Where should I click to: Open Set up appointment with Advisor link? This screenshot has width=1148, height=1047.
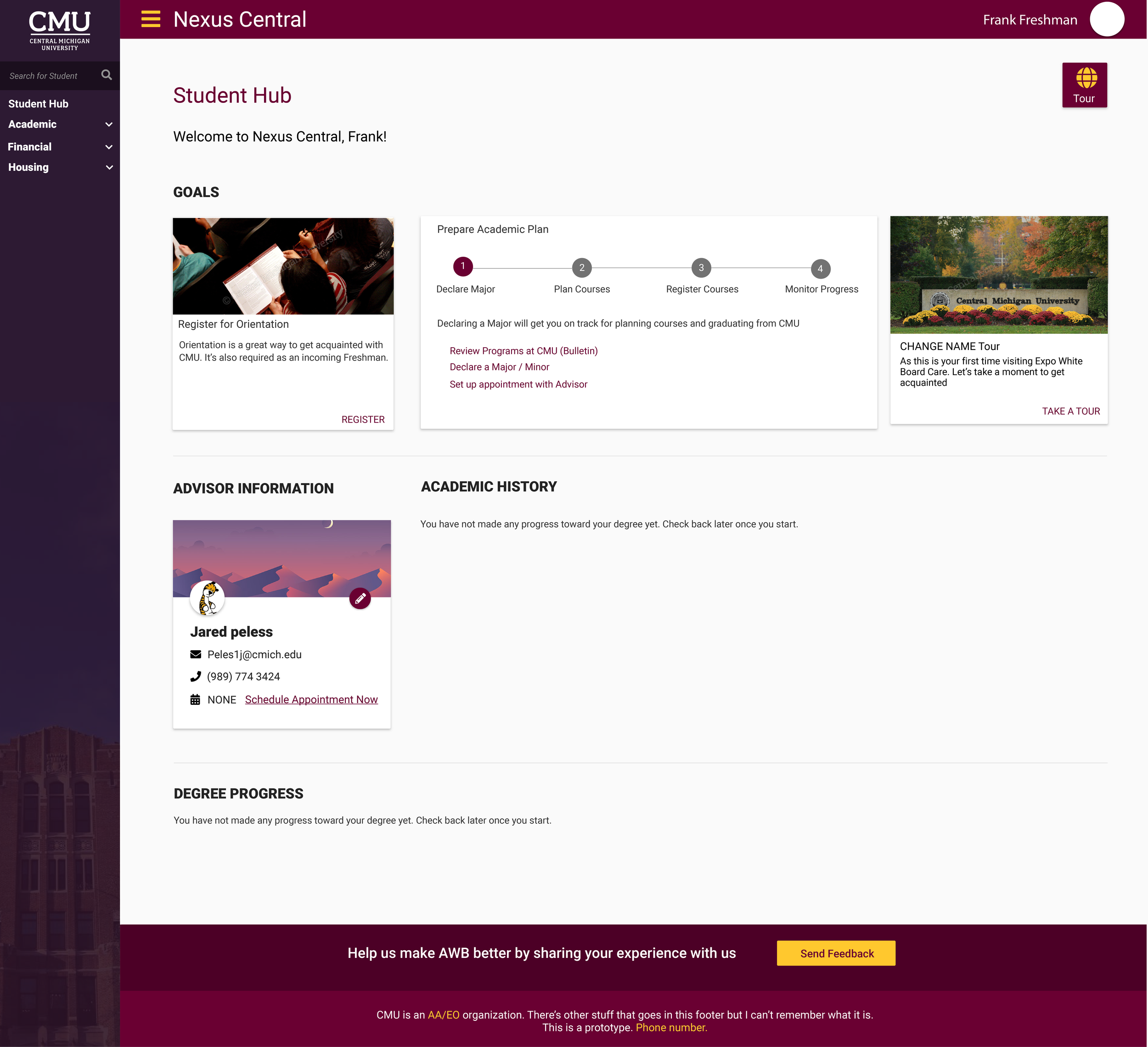click(x=518, y=384)
